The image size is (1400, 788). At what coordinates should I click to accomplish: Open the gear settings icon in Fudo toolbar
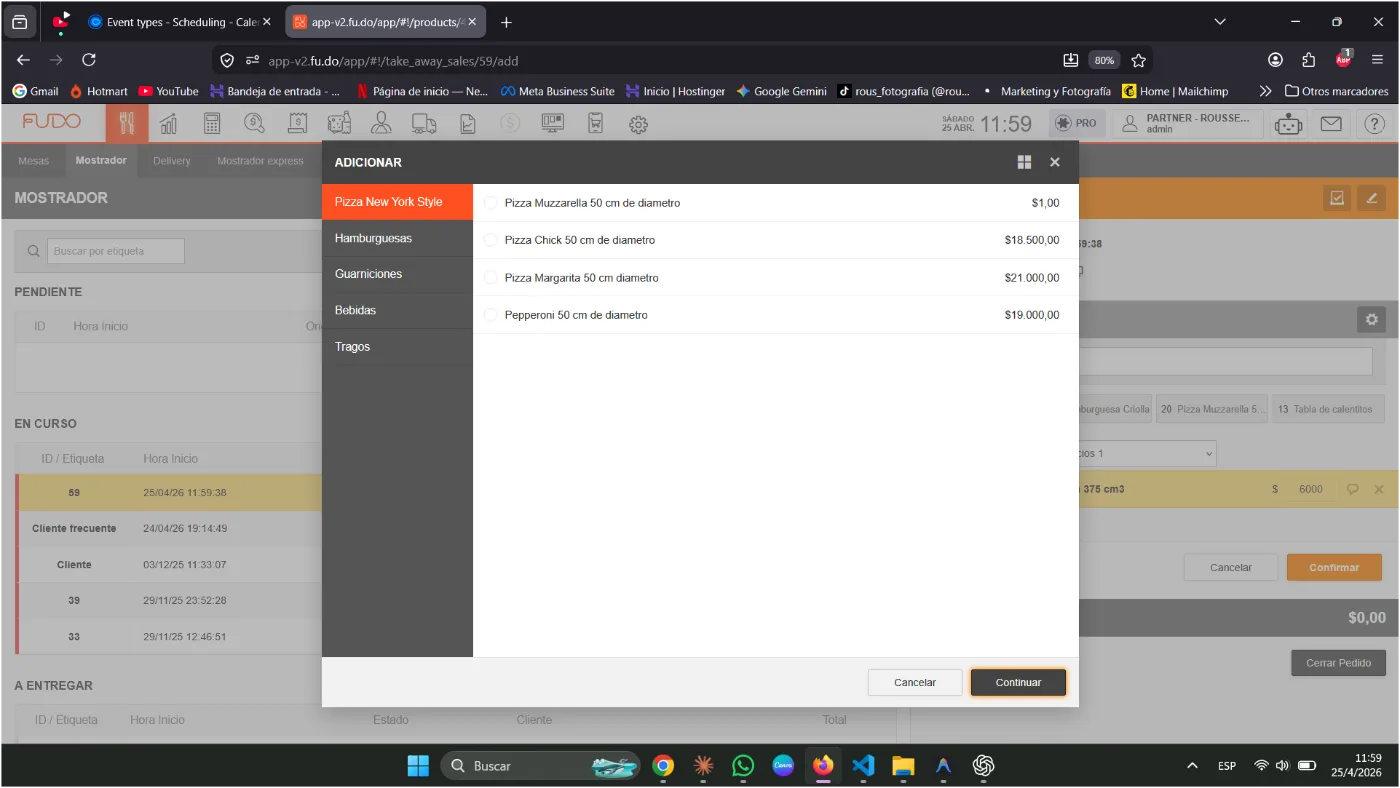point(638,124)
